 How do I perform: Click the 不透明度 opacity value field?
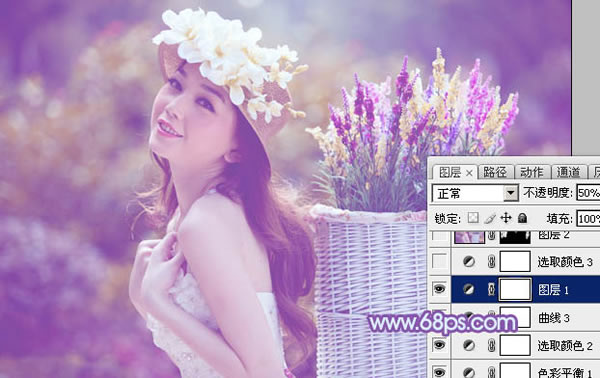coord(588,193)
